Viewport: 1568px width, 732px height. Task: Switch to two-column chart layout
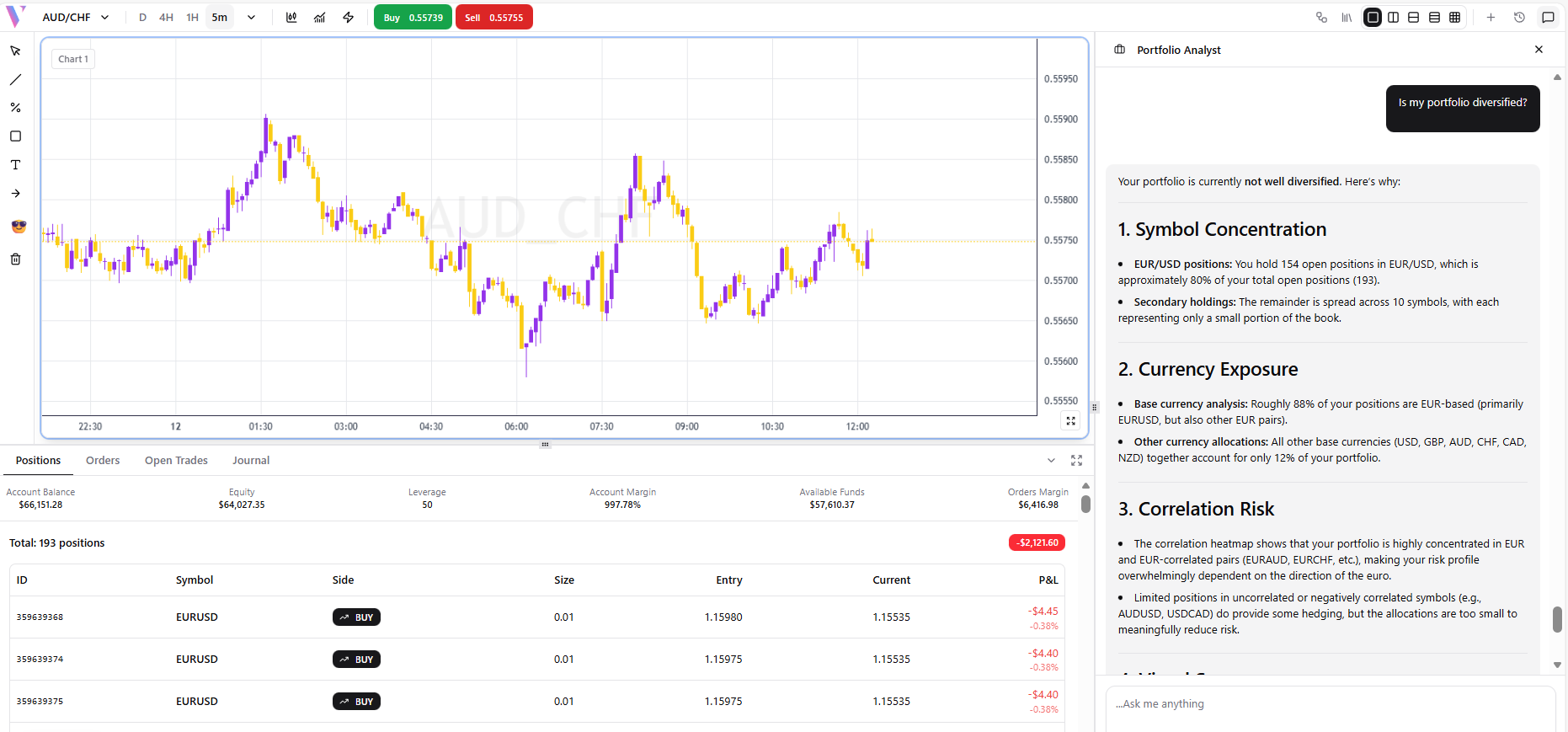click(x=1393, y=18)
